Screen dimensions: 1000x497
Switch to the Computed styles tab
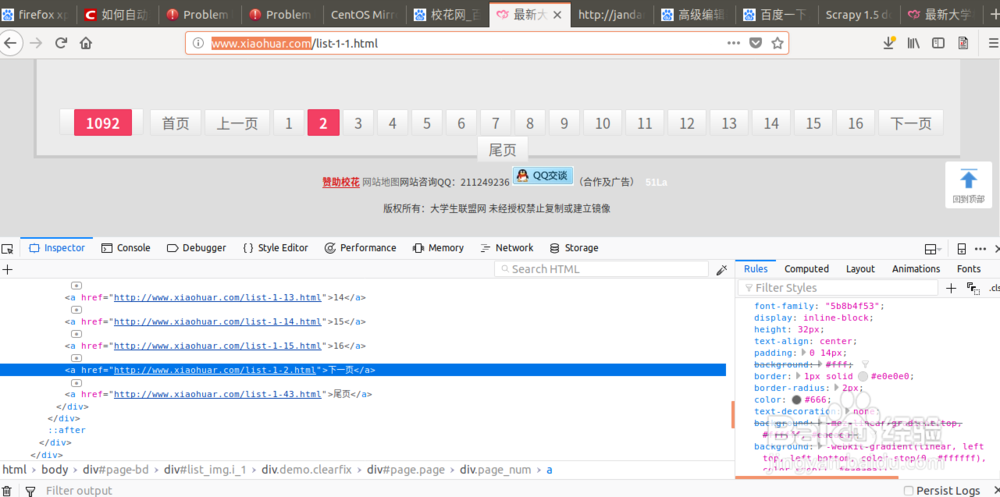806,269
